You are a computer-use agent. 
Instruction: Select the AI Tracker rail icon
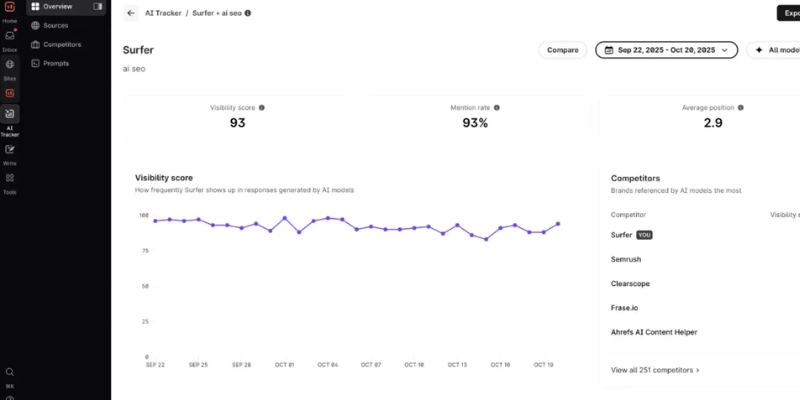tap(9, 114)
